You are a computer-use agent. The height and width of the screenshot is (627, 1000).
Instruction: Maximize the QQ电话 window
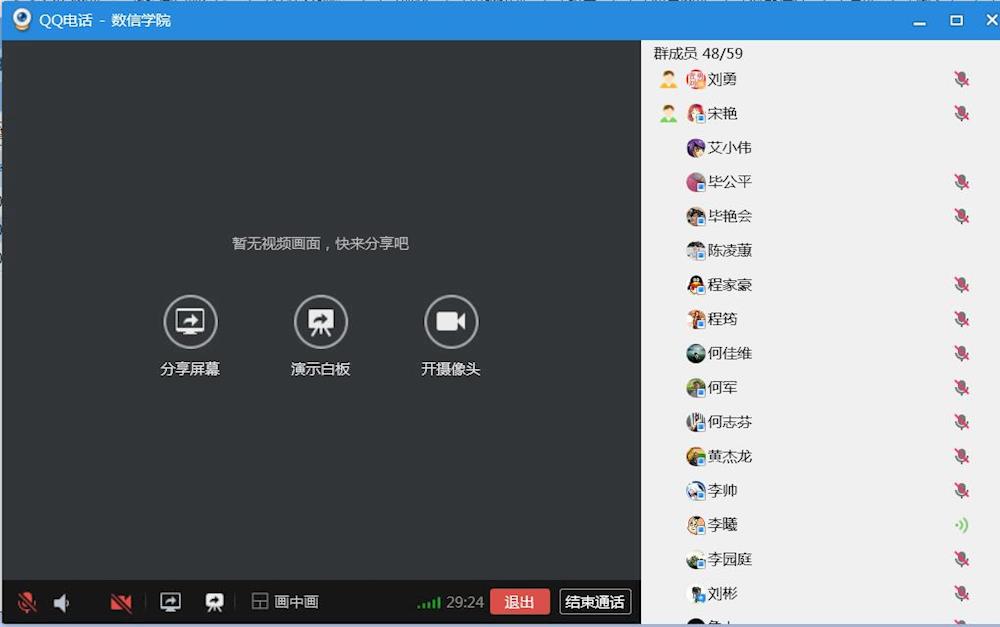click(956, 20)
